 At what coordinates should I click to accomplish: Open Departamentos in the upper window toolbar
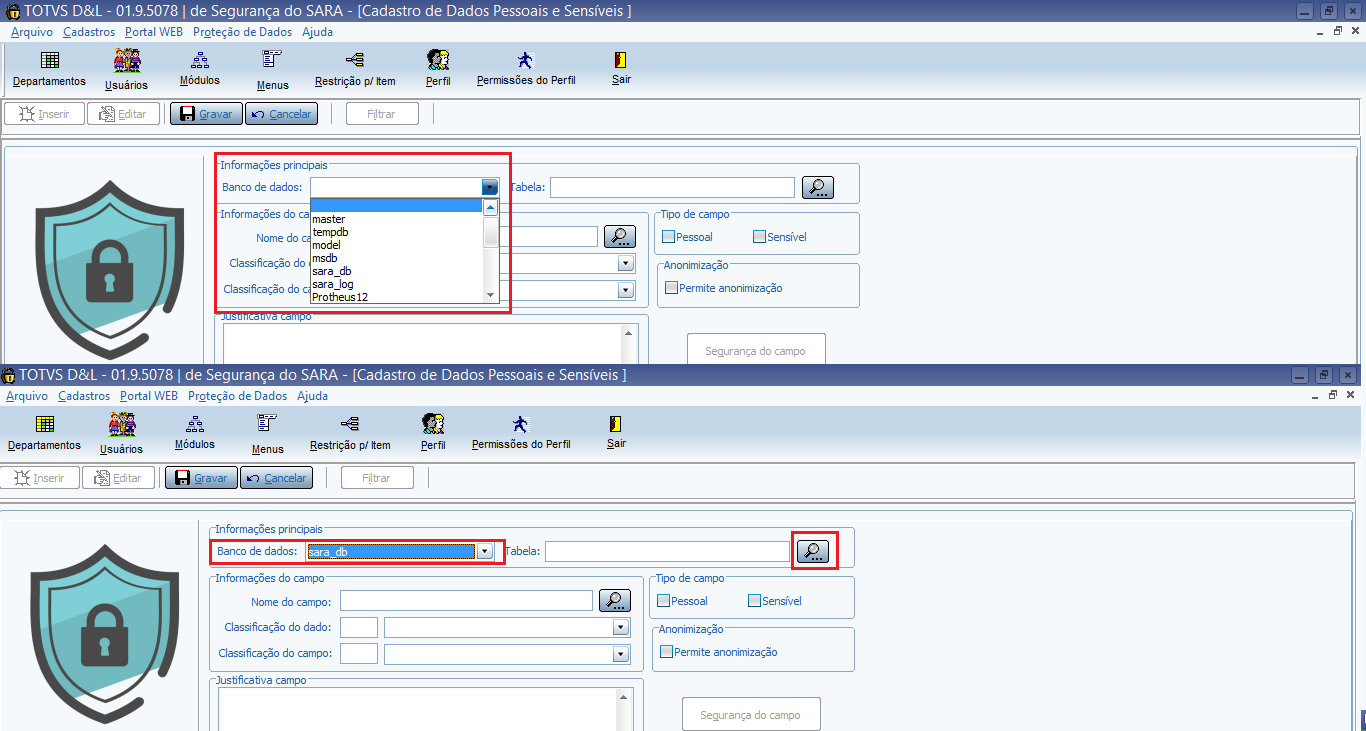[x=49, y=68]
